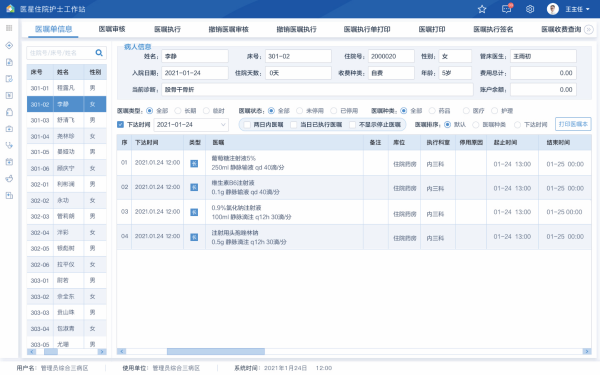This screenshot has width=600, height=375.
Task: Click the tab bar overflow arrow after 医嘱收费查询
Action: tap(589, 29)
